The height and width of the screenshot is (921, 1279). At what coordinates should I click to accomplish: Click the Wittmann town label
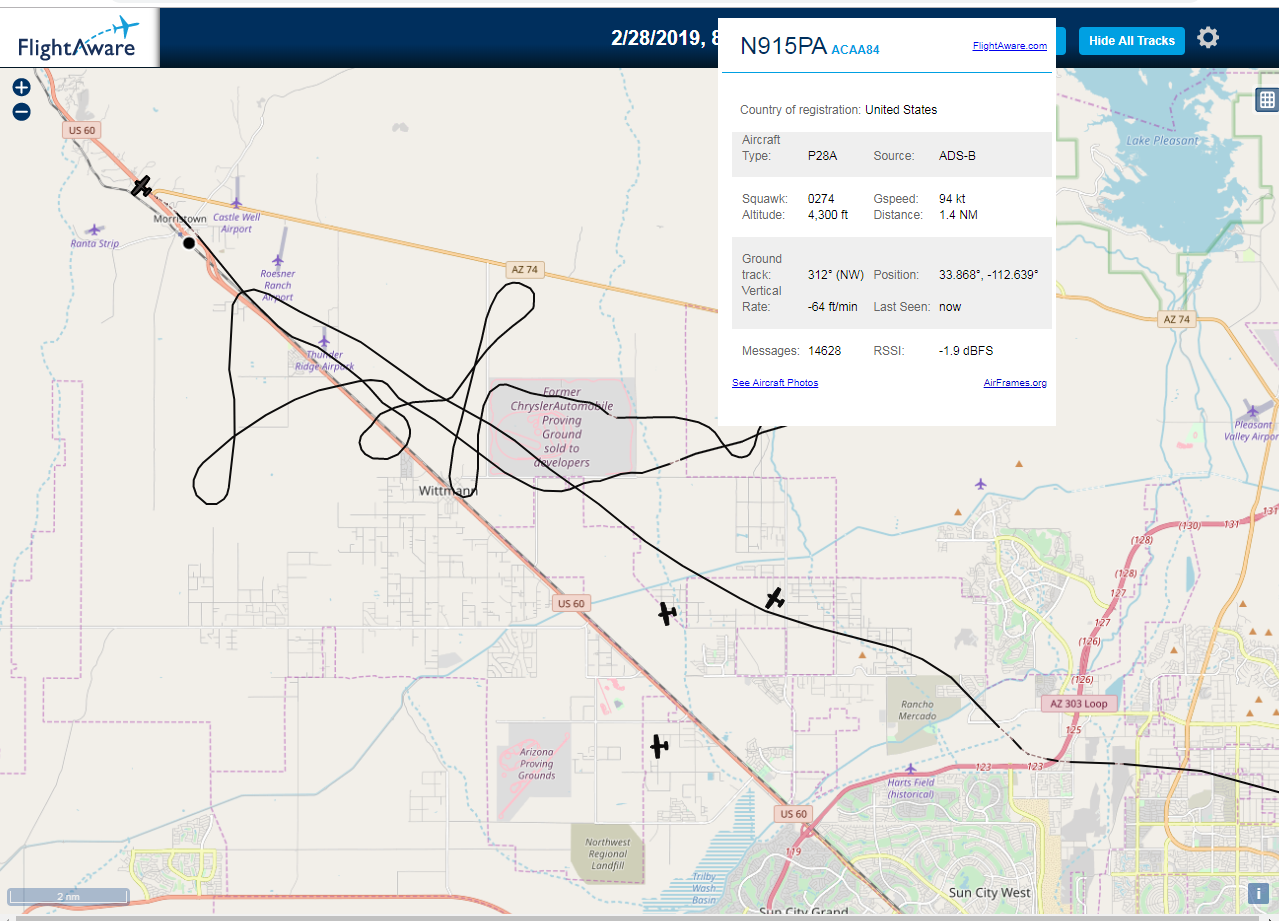(x=447, y=491)
